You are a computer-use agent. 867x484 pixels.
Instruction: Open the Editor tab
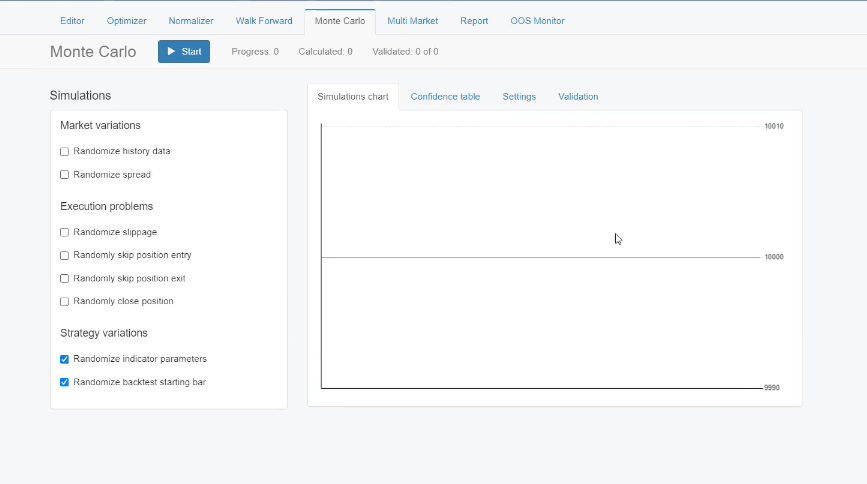tap(72, 21)
